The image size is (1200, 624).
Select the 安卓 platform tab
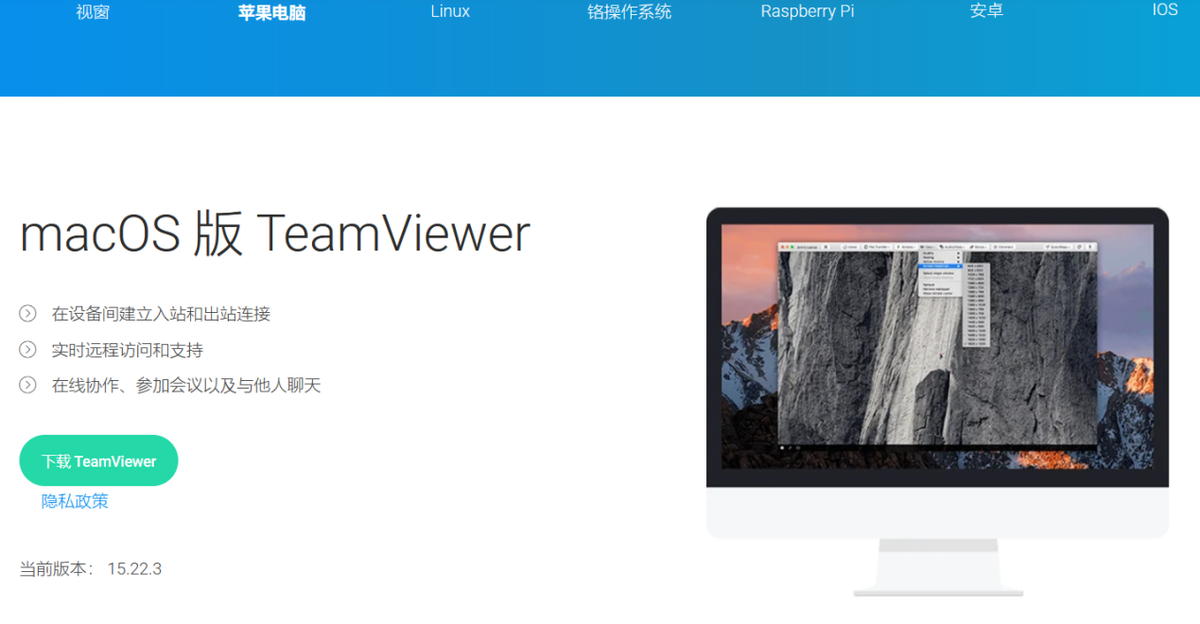pyautogui.click(x=986, y=12)
